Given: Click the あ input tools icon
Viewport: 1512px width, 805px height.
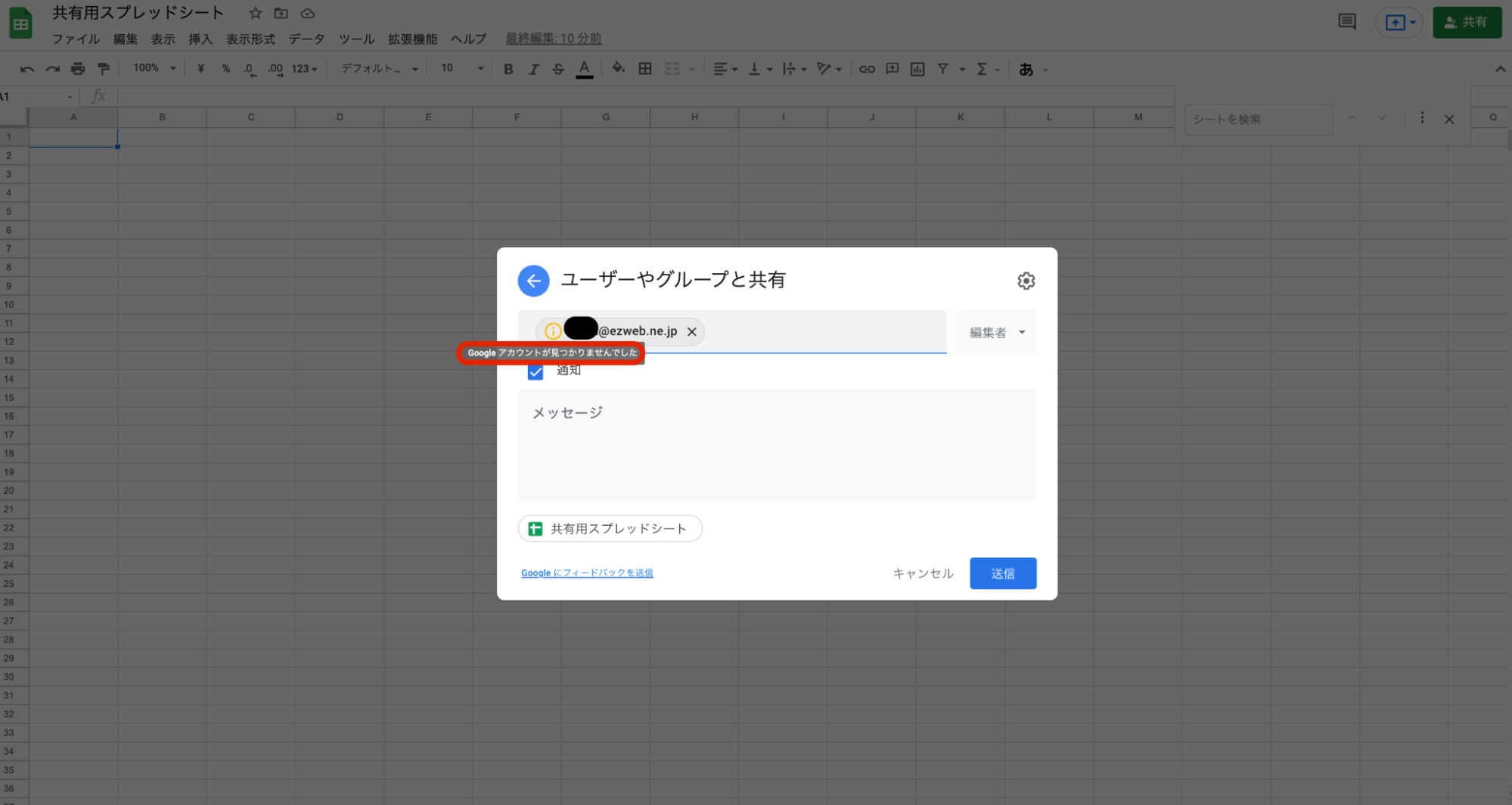Looking at the screenshot, I should [1026, 70].
